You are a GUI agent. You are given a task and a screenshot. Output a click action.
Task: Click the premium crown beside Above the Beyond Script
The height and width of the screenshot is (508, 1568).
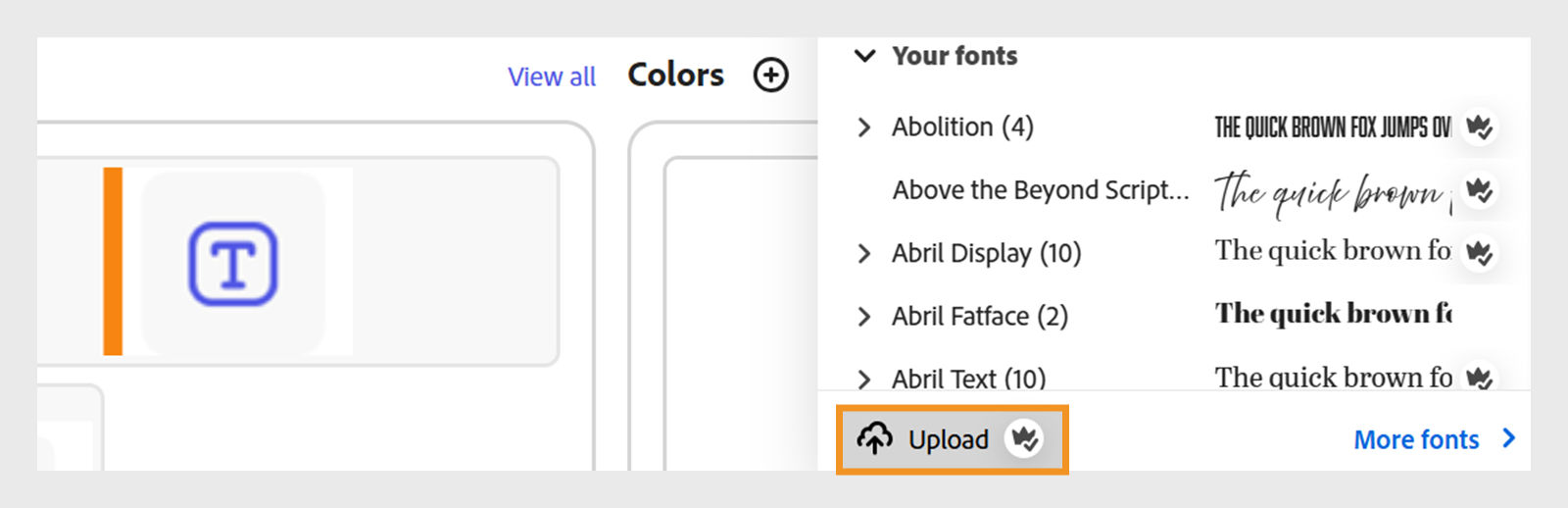pyautogui.click(x=1479, y=189)
